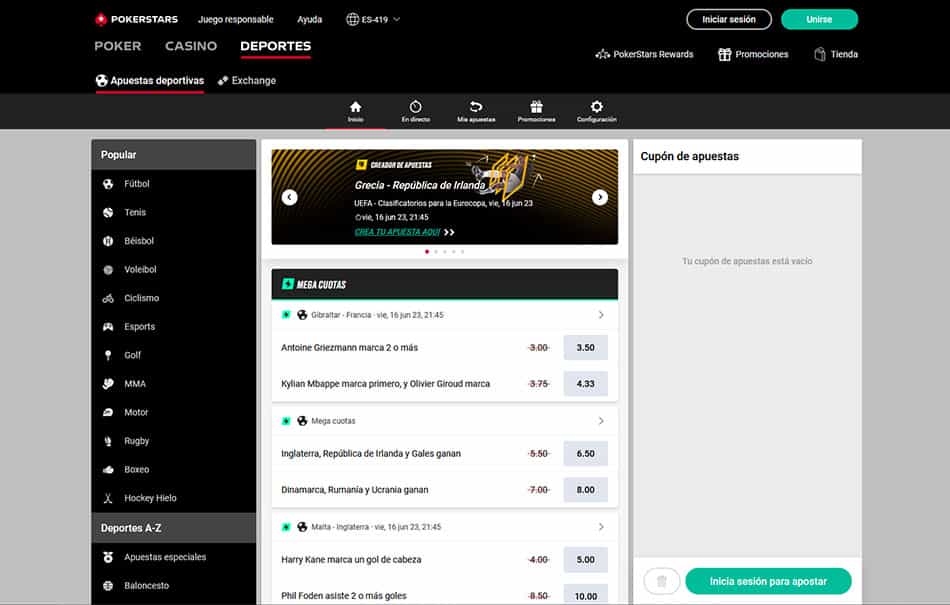The image size is (950, 605).
Task: Pick odds 5.00 for Harry Kane header
Action: tap(585, 560)
